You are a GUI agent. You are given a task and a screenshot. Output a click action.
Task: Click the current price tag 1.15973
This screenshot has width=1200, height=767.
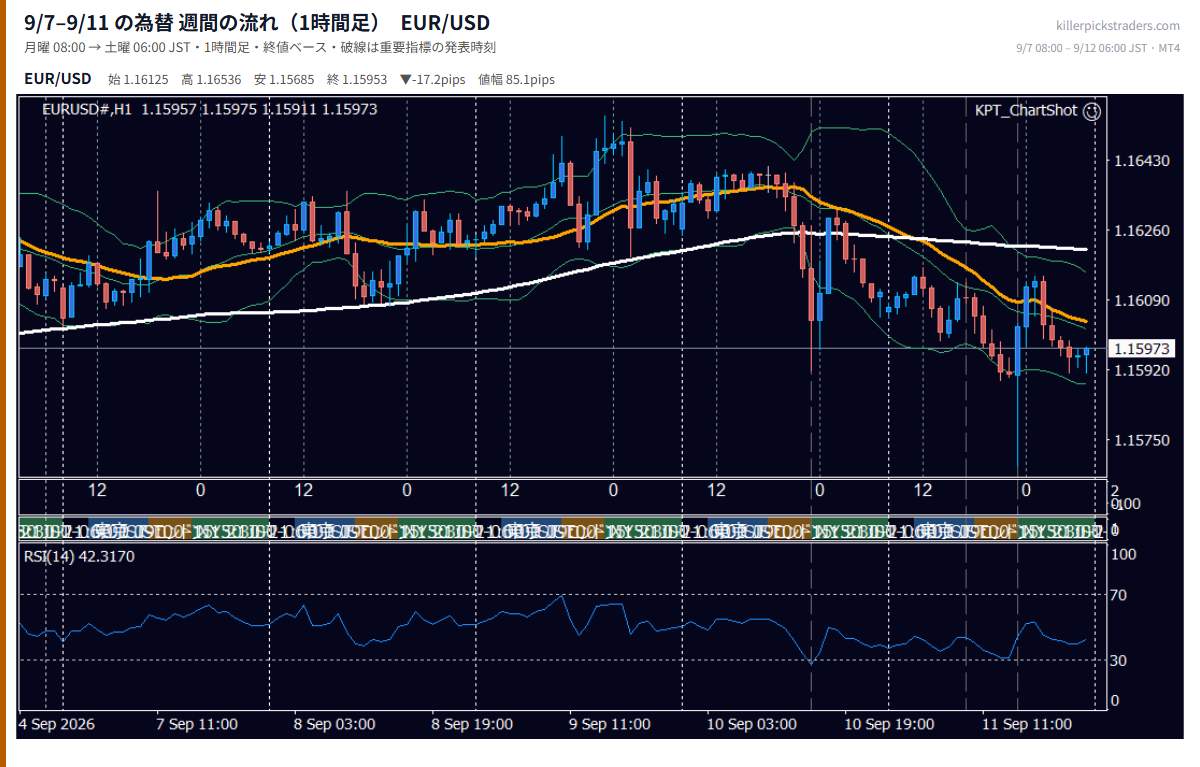[x=1141, y=348]
